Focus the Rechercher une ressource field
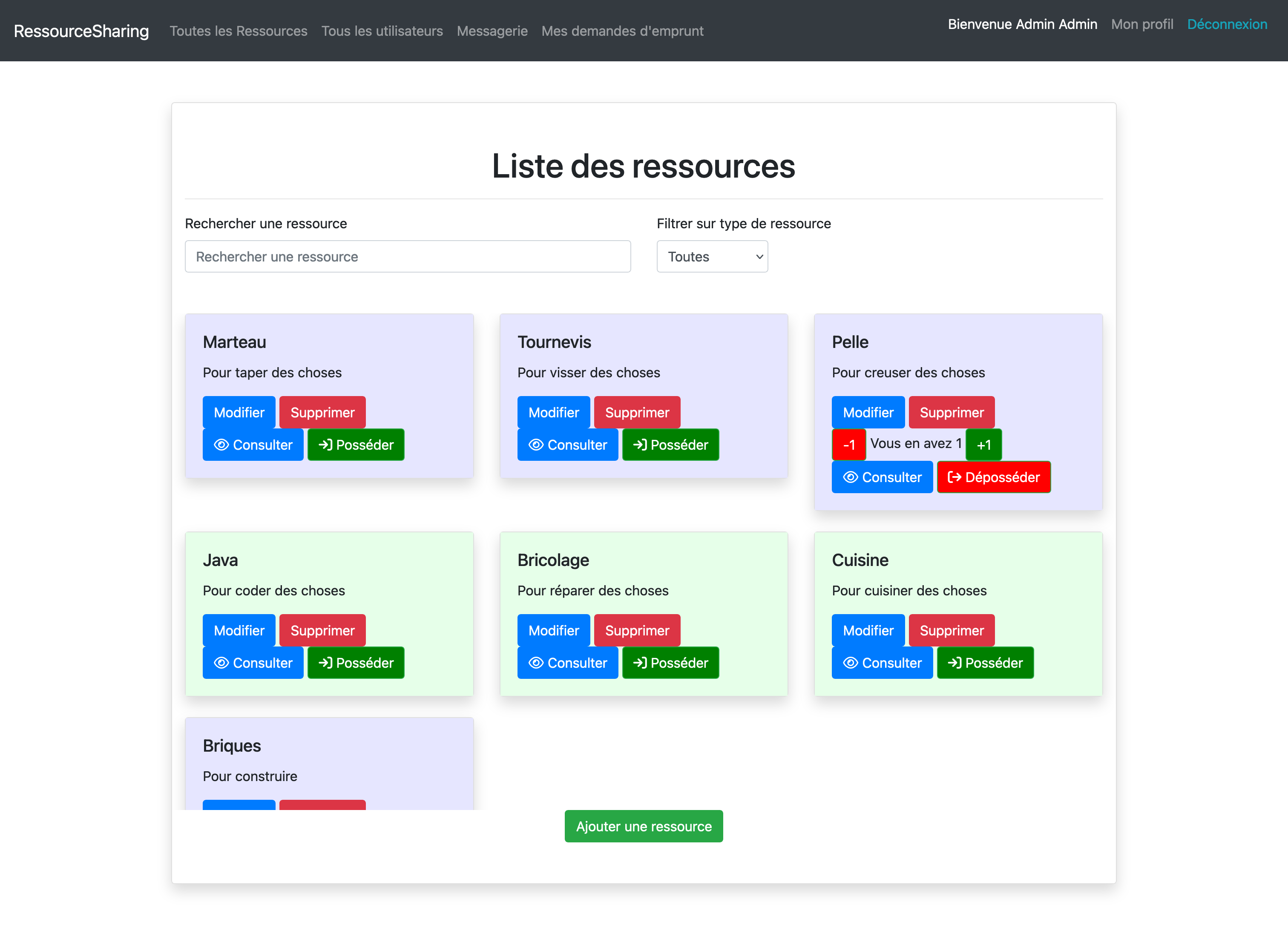This screenshot has width=1288, height=925. tap(408, 257)
